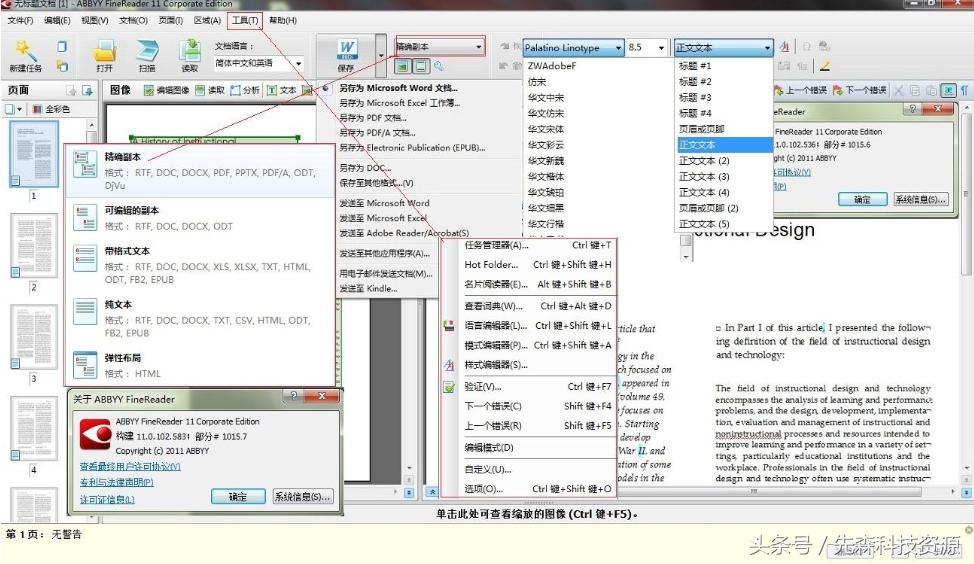The width and height of the screenshot is (974, 564).
Task: Click the magnifier icon below 精确副本 dropdown
Action: (x=439, y=66)
